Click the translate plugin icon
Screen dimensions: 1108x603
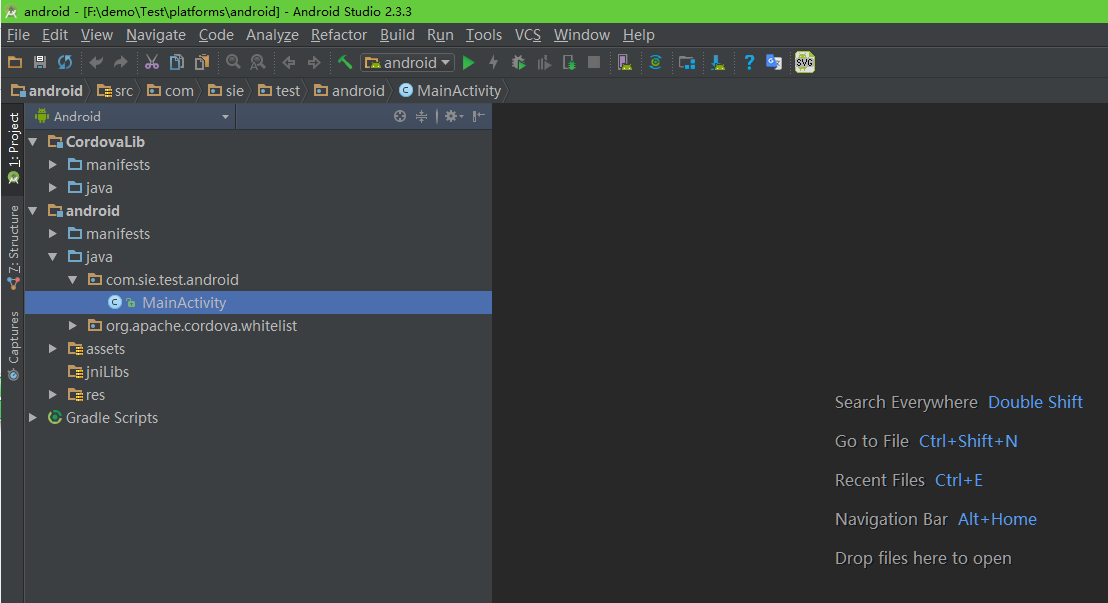tap(774, 62)
